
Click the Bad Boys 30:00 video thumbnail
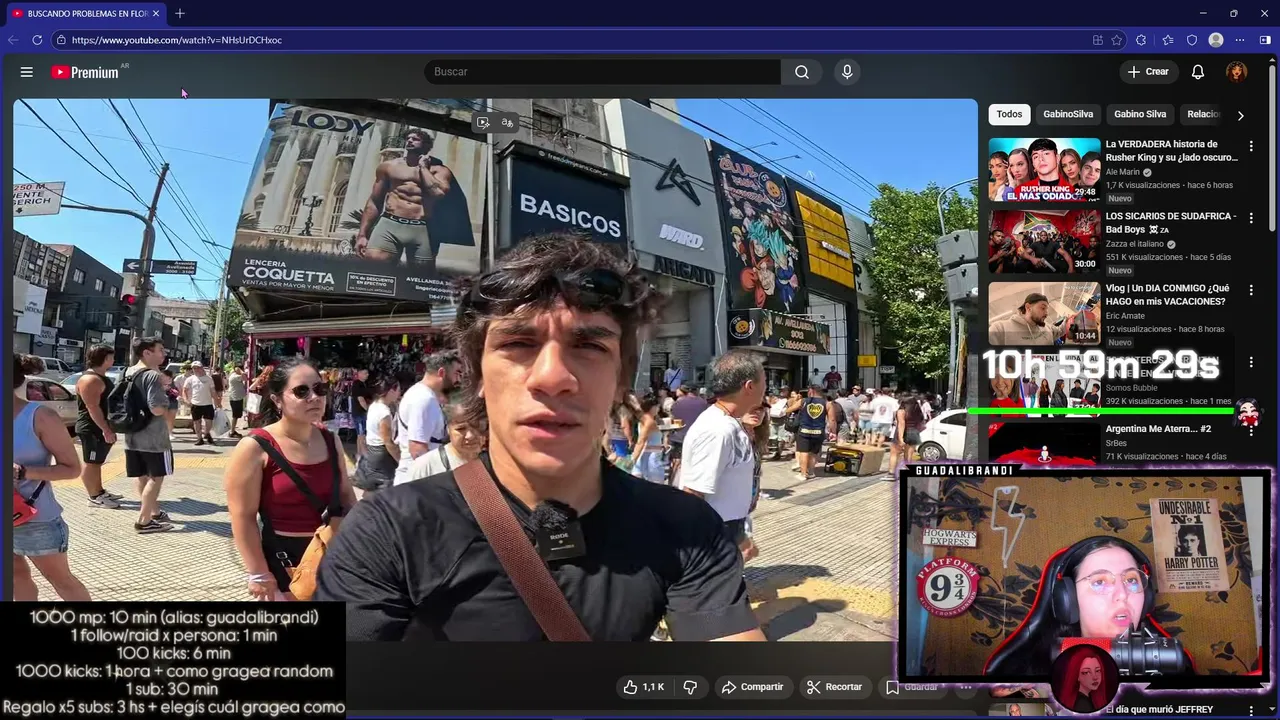pyautogui.click(x=1044, y=242)
